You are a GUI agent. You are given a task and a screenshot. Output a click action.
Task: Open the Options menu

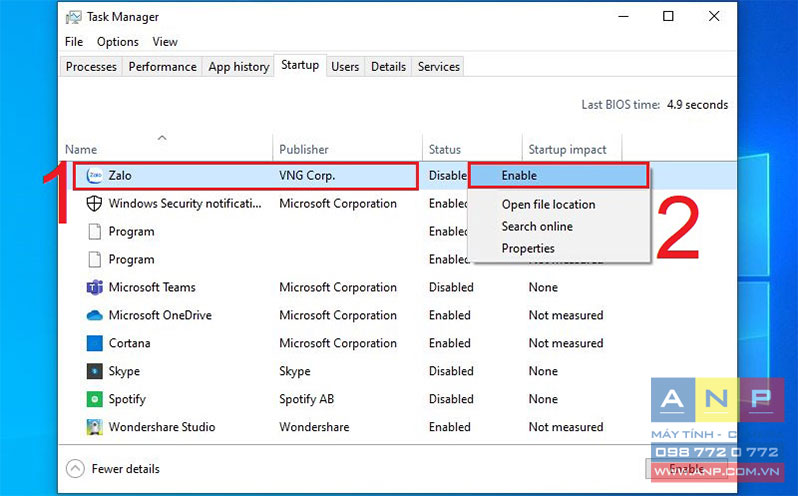pyautogui.click(x=117, y=42)
